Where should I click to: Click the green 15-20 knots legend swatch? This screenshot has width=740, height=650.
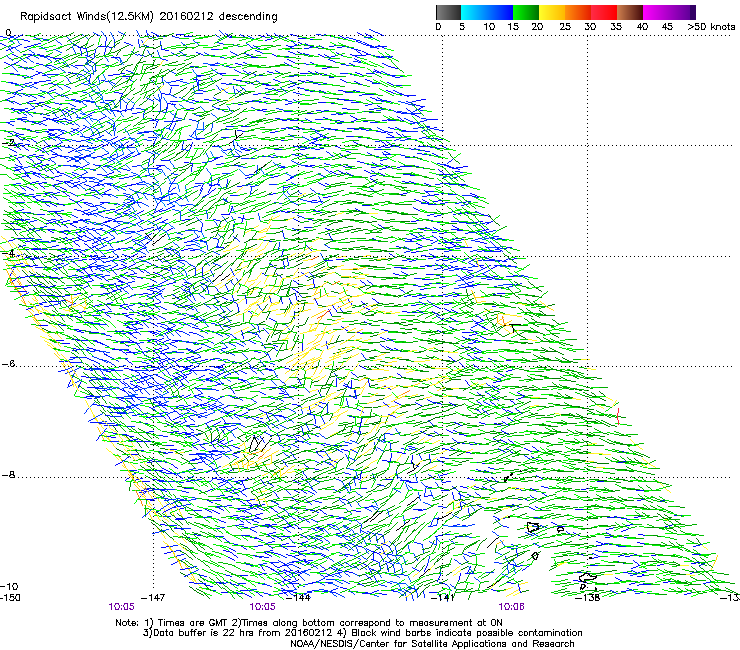click(526, 12)
